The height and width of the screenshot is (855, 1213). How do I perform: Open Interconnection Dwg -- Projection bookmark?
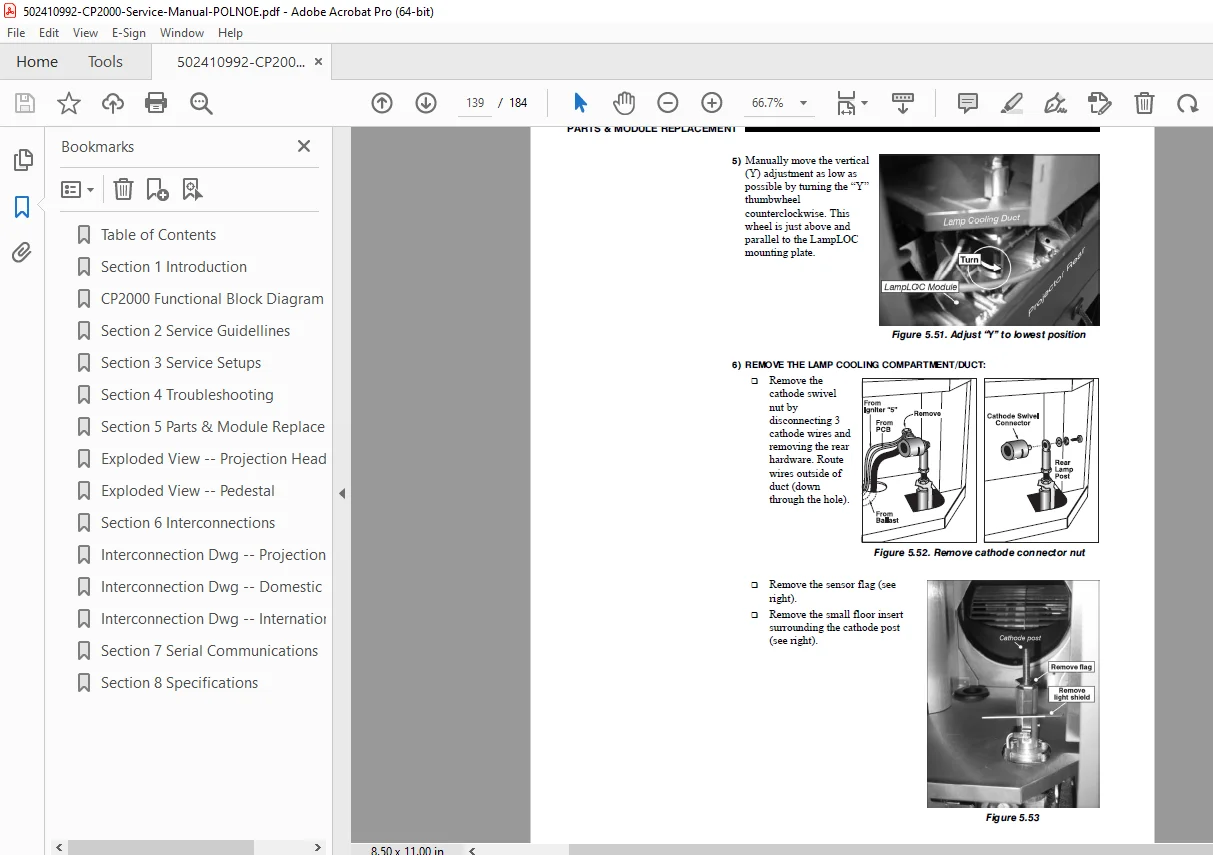coord(213,555)
